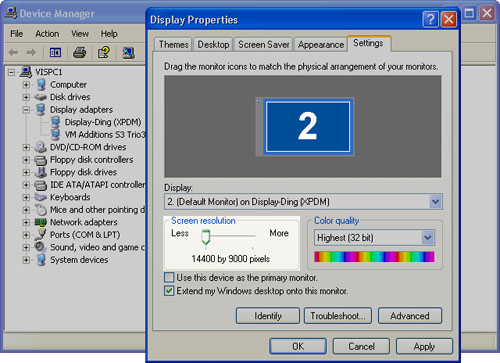Viewport: 500px width, 363px height.
Task: Expand the Floppy disk controllers node
Action: click(x=26, y=160)
